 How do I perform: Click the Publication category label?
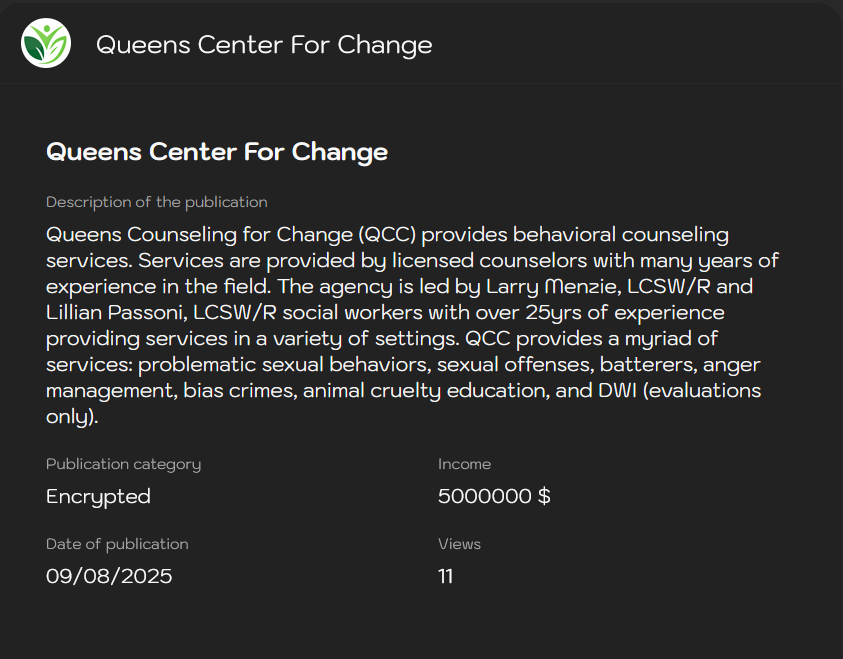tap(123, 464)
